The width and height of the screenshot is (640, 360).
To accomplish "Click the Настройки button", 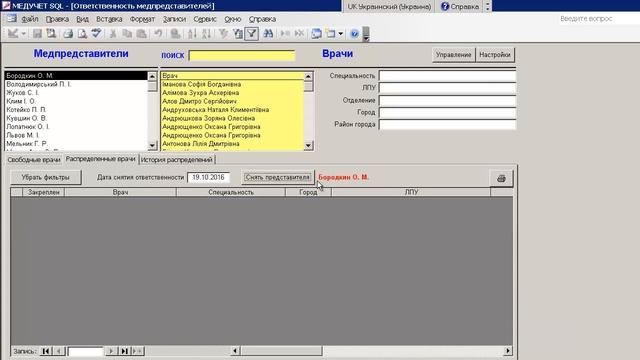I will tap(495, 55).
